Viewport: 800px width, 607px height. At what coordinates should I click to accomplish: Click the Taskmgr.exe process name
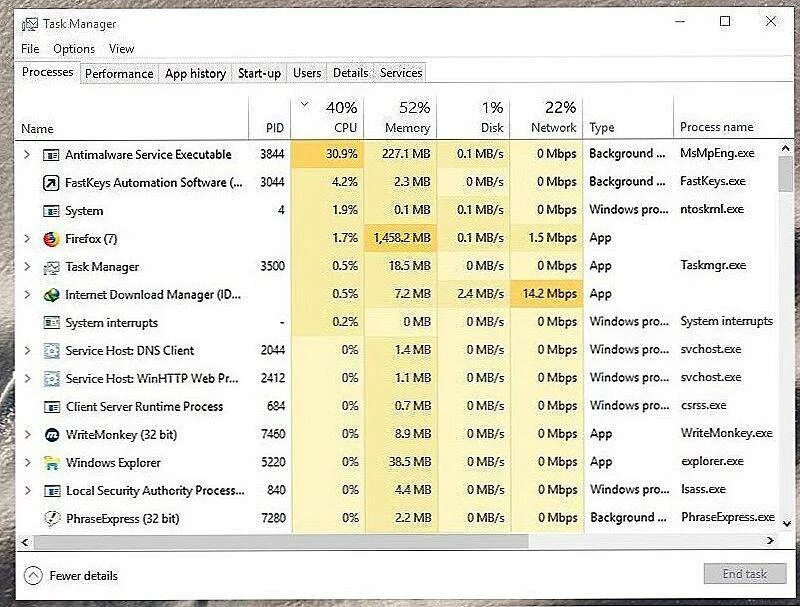click(x=713, y=265)
